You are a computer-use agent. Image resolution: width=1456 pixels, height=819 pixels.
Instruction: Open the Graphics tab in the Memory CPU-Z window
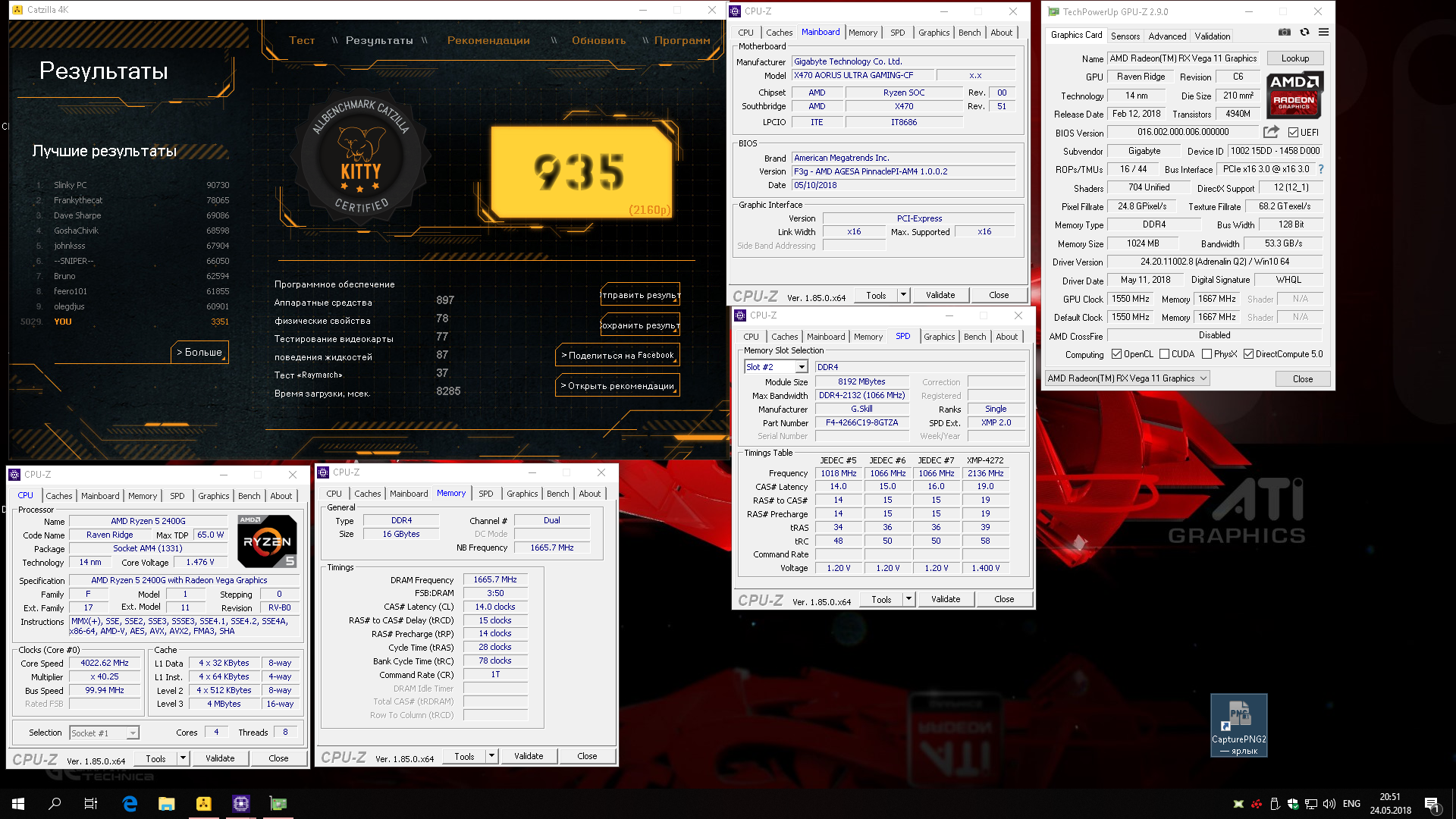click(x=522, y=494)
